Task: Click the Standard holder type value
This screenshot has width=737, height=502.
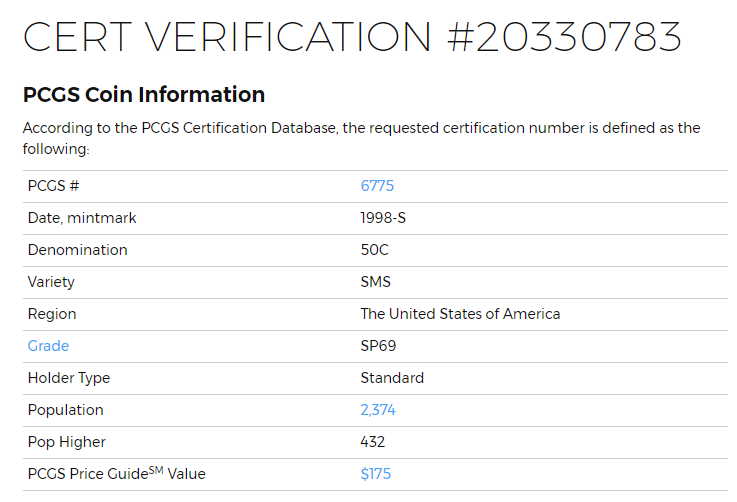Action: coord(392,378)
